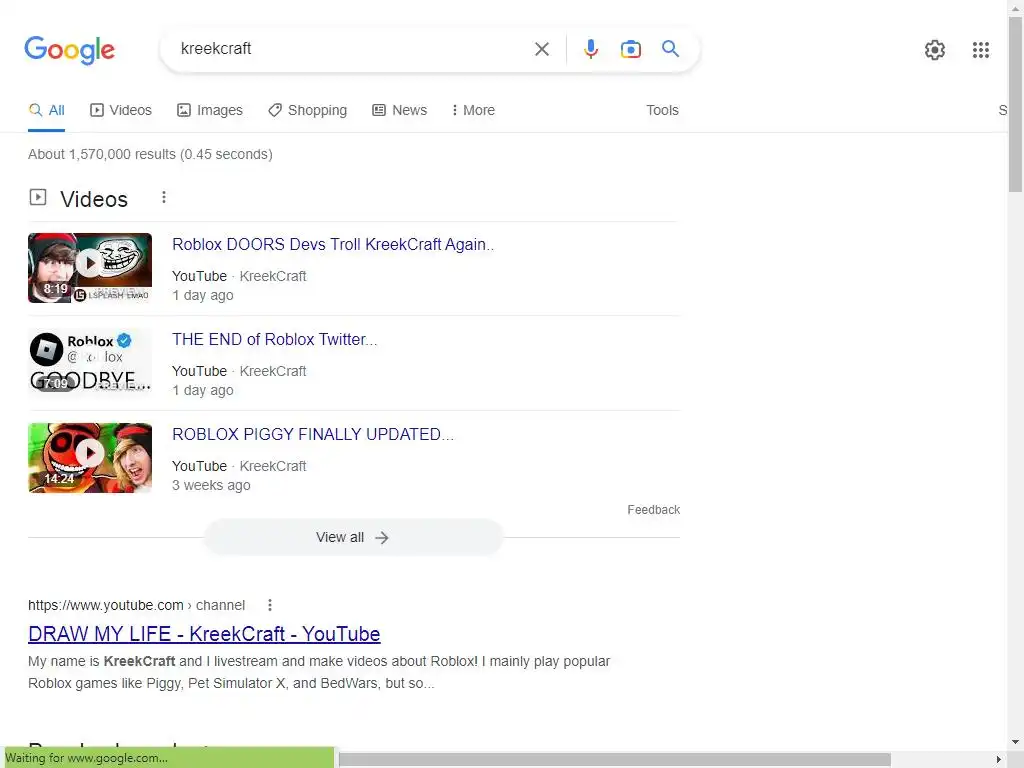Open 'ROBLOX PIGGY FINALLY UPDATED' link
This screenshot has width=1024, height=768.
[x=313, y=434]
